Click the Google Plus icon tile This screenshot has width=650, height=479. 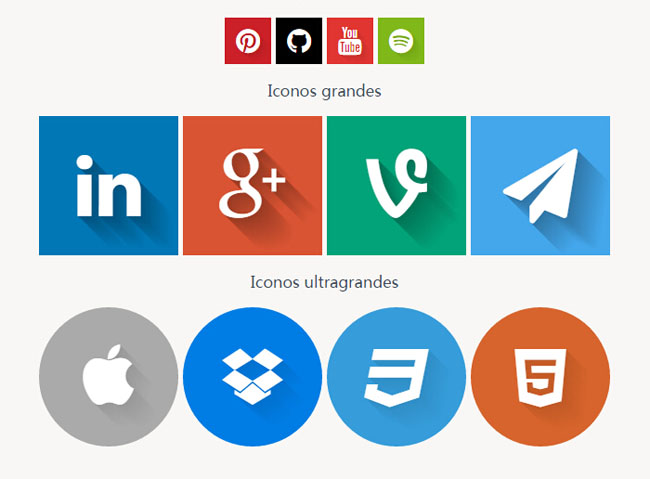point(252,185)
